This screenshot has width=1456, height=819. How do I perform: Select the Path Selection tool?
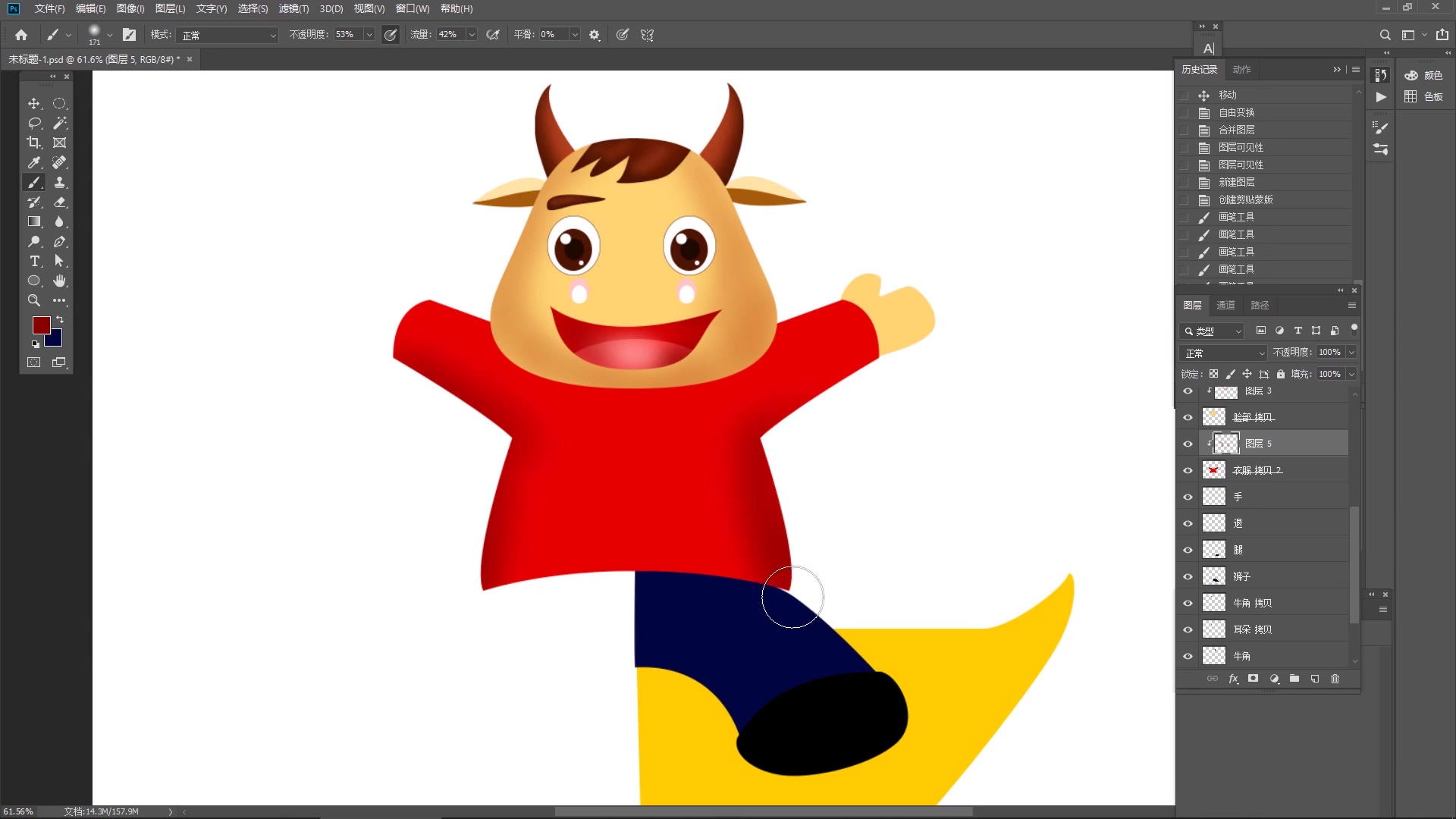[x=59, y=261]
